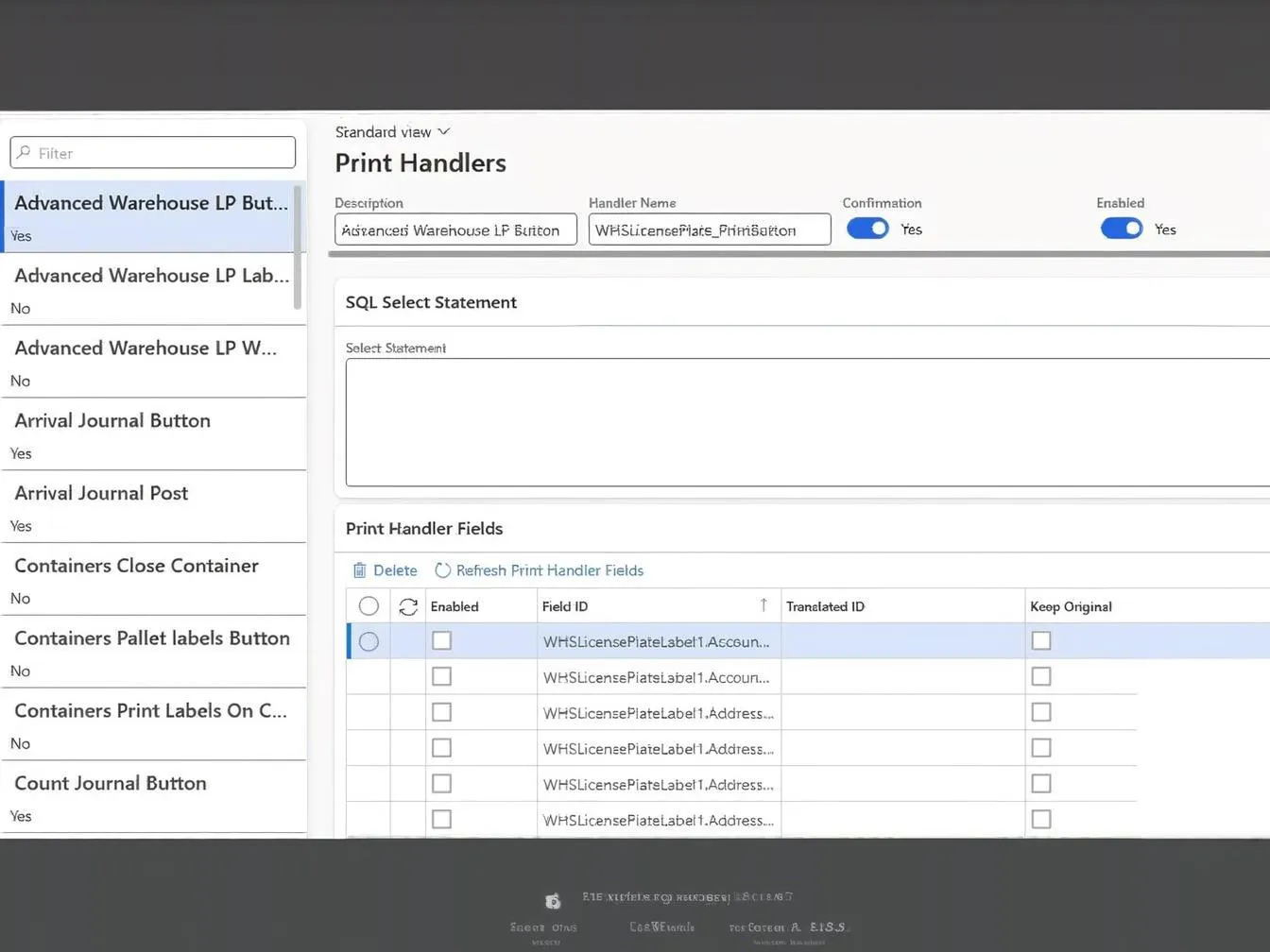Open the Standard view dropdown
Viewport: 1270px width, 952px height.
point(392,132)
